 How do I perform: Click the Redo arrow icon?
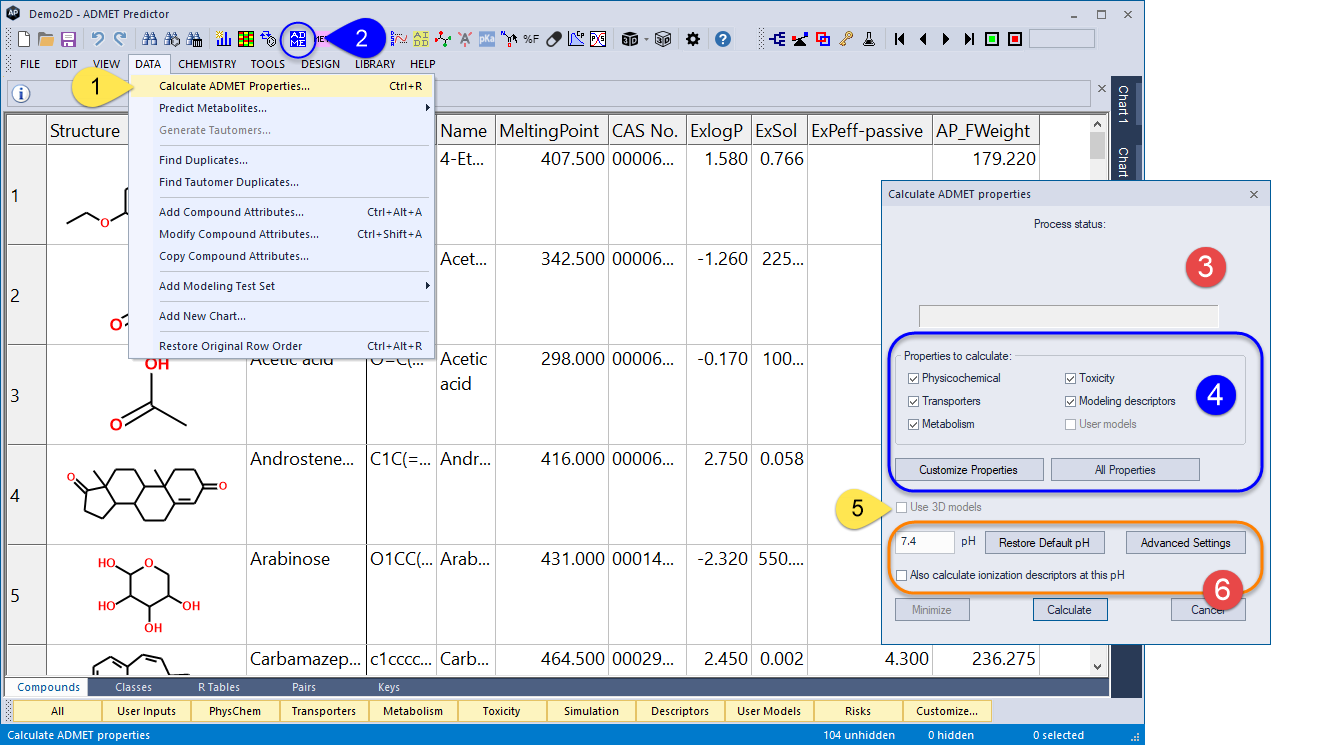tap(120, 39)
